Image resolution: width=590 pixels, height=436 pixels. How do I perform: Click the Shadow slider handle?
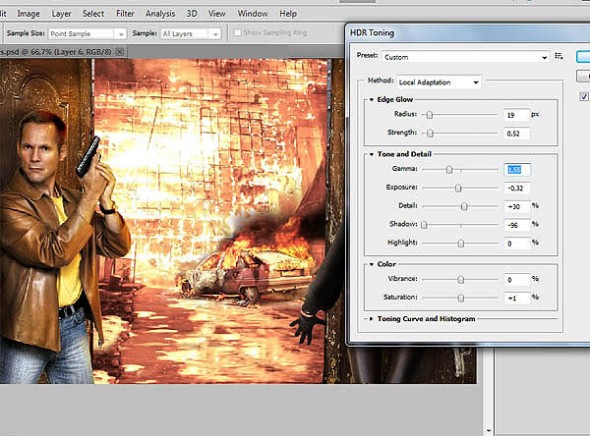pyautogui.click(x=424, y=225)
